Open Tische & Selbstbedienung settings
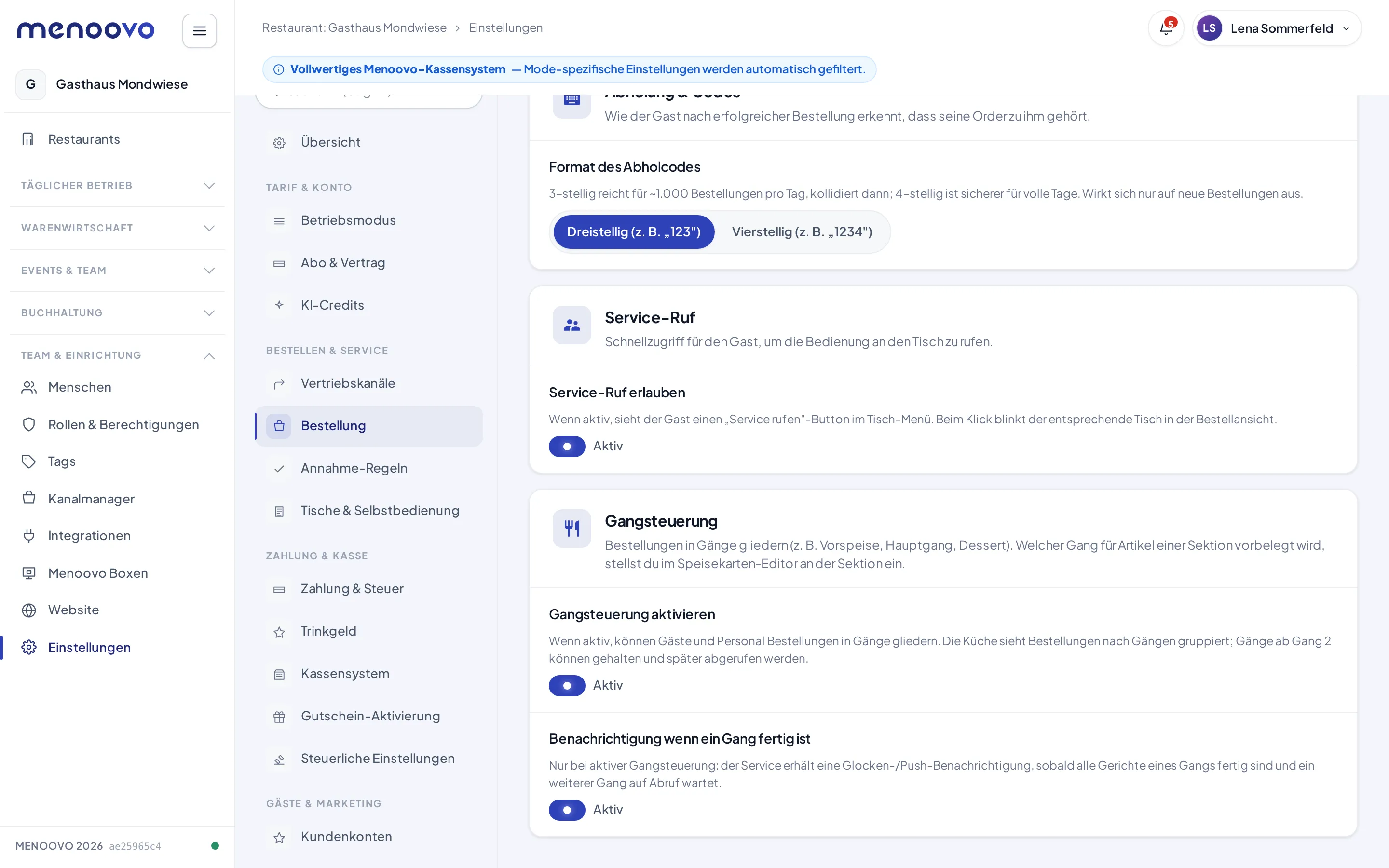The width and height of the screenshot is (1389, 868). point(369,511)
